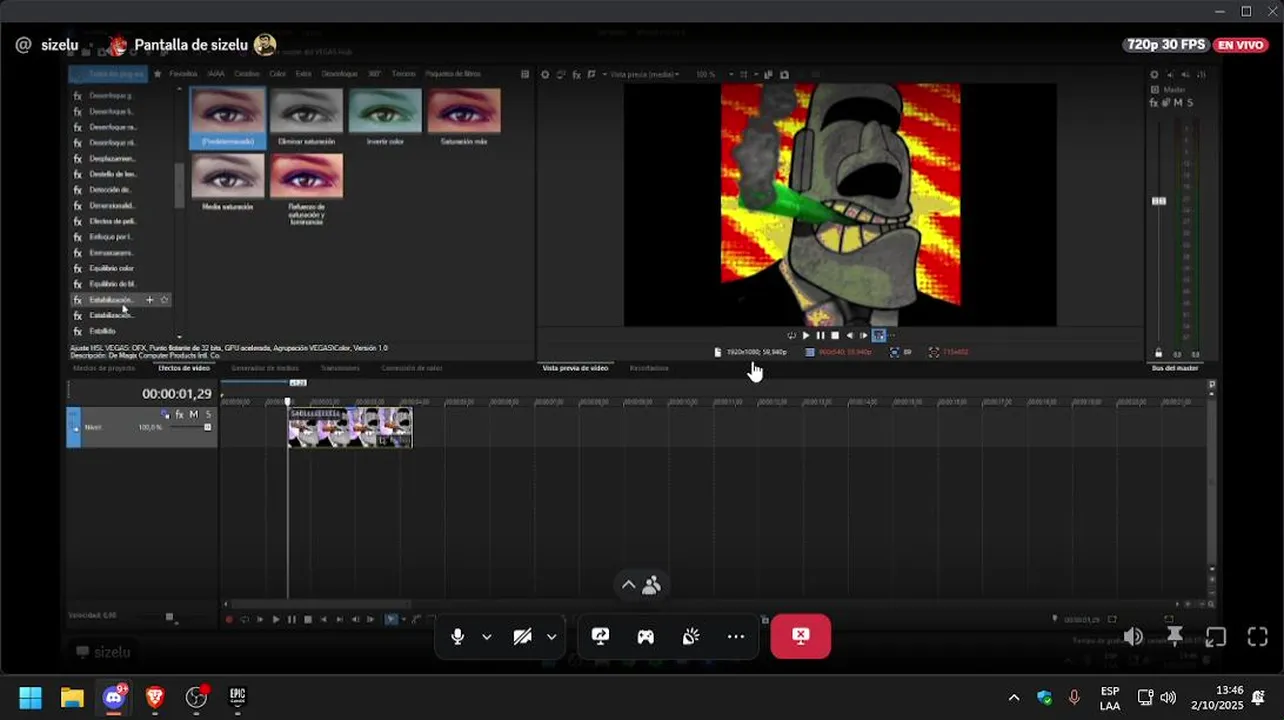Image resolution: width=1284 pixels, height=720 pixels.
Task: Select the Estallido effect in list
Action: pyautogui.click(x=102, y=331)
